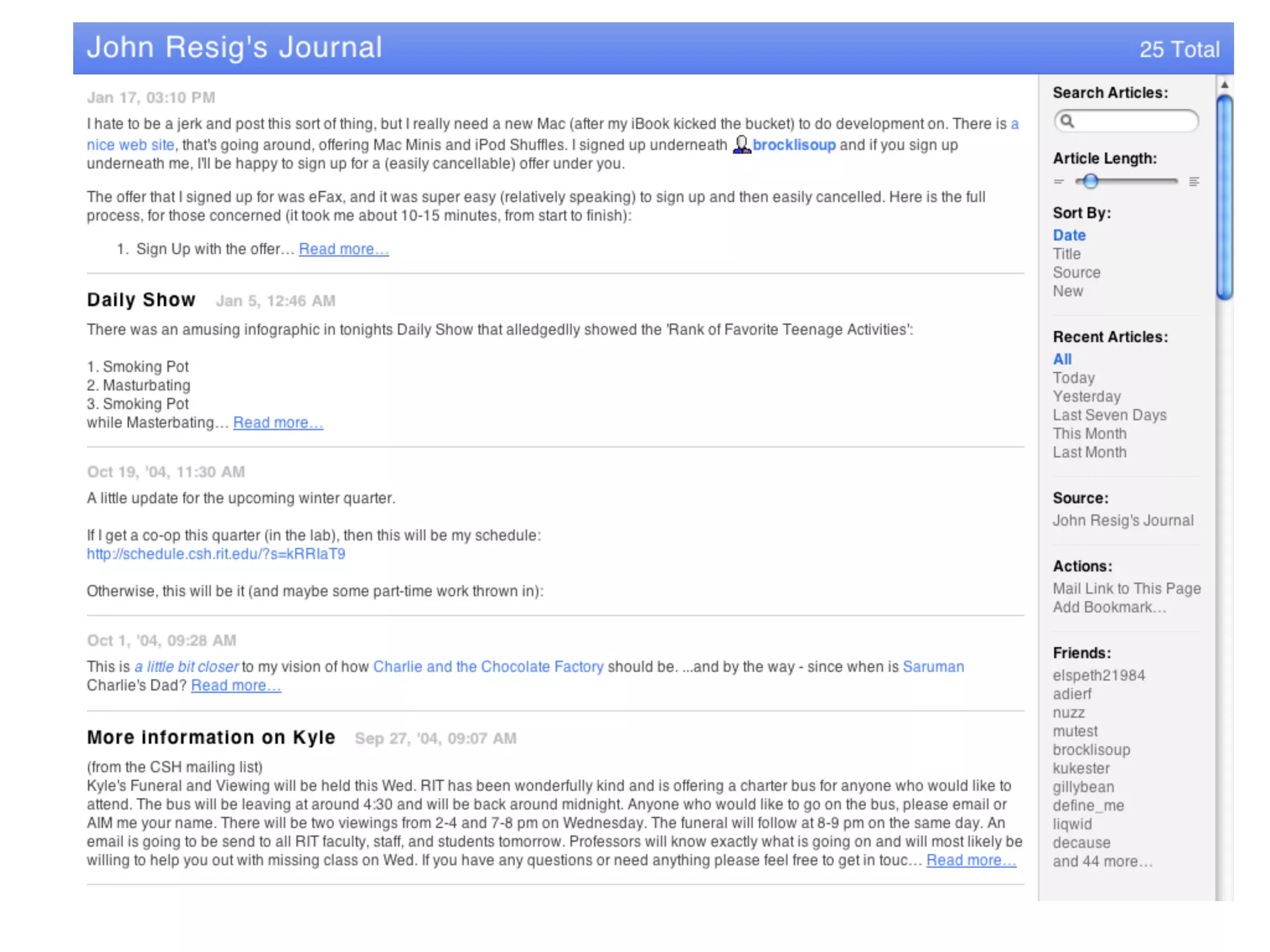This screenshot has width=1270, height=952.
Task: Sort articles by Title
Action: pos(1067,254)
